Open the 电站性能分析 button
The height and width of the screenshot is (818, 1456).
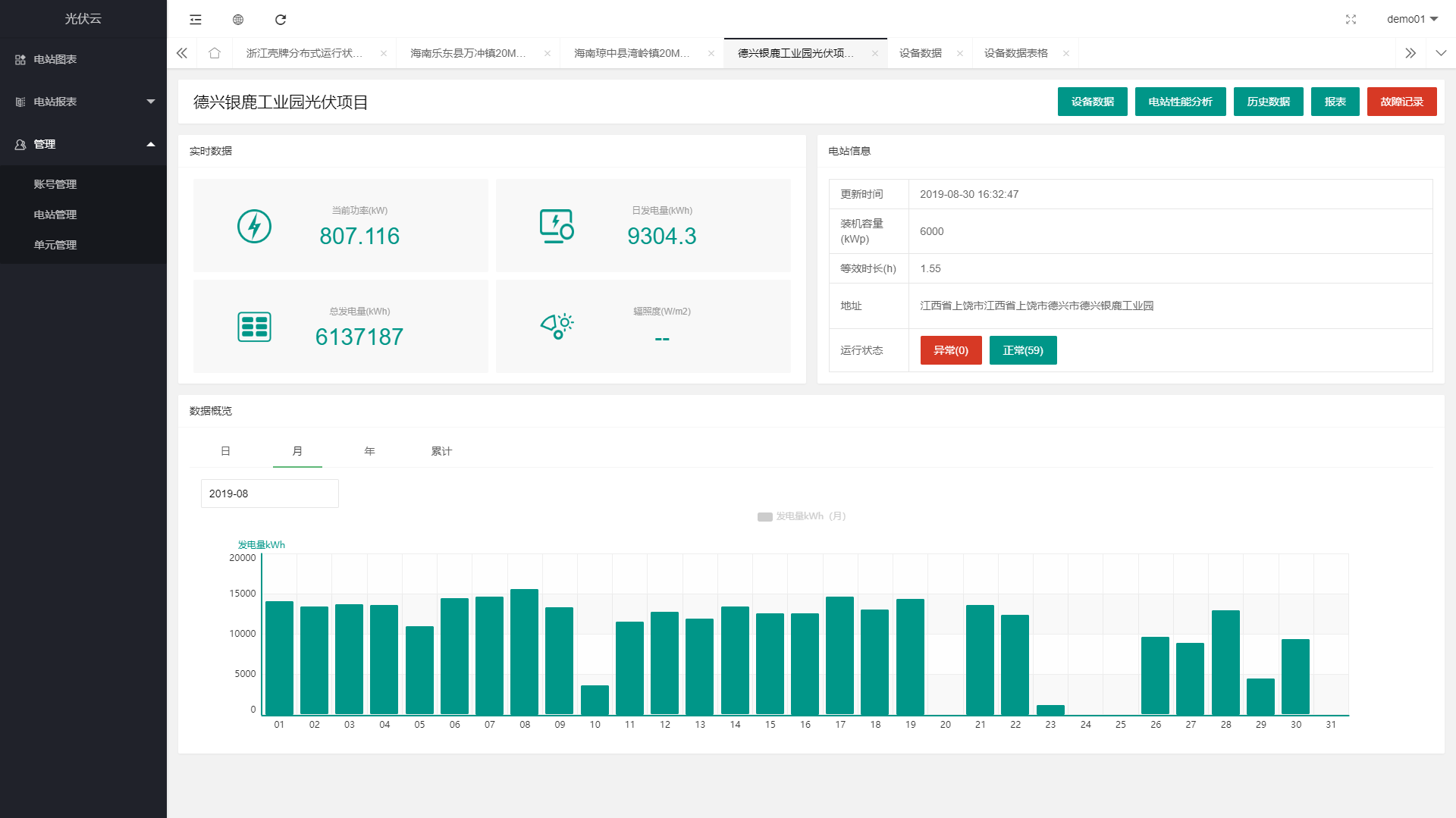click(1180, 102)
